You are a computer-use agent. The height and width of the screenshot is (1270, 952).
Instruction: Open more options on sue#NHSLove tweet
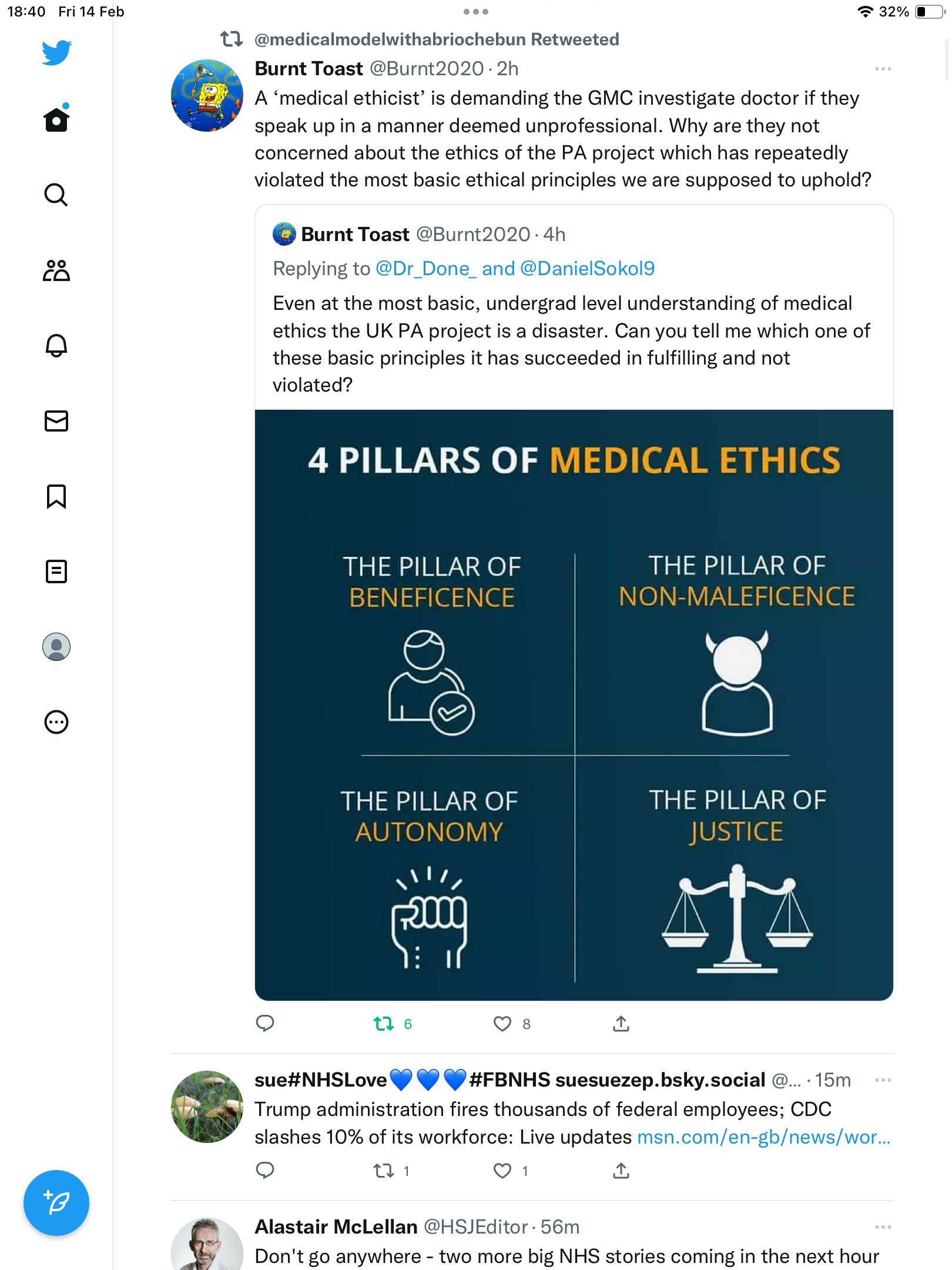[x=883, y=1080]
